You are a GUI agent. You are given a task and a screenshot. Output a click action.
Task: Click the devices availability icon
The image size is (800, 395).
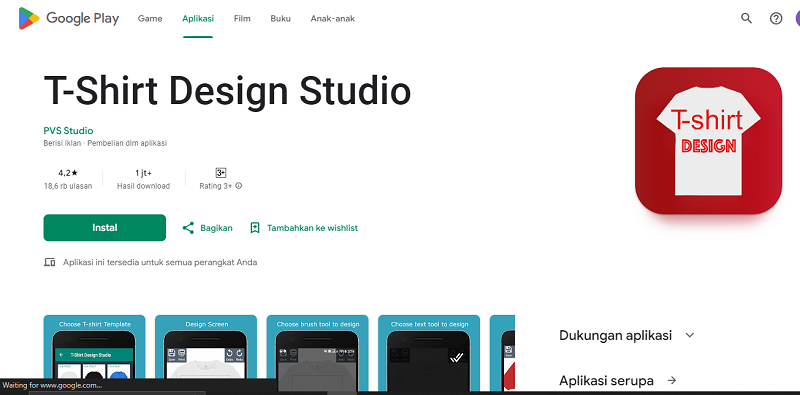[x=49, y=262]
